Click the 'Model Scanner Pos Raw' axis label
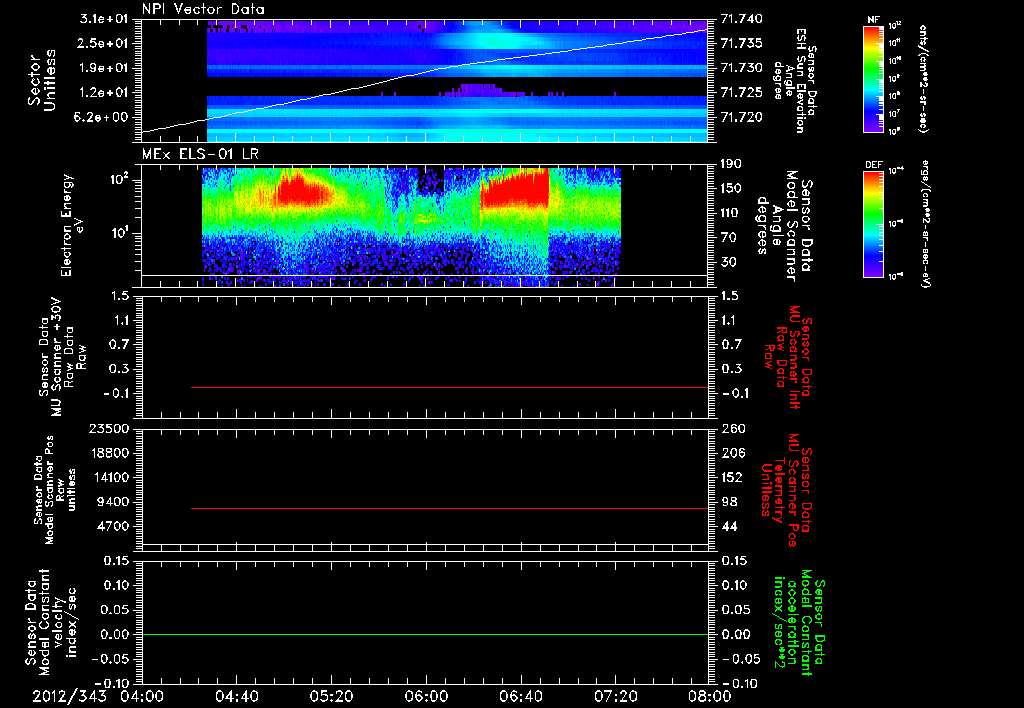Image resolution: width=1024 pixels, height=708 pixels. (55, 490)
